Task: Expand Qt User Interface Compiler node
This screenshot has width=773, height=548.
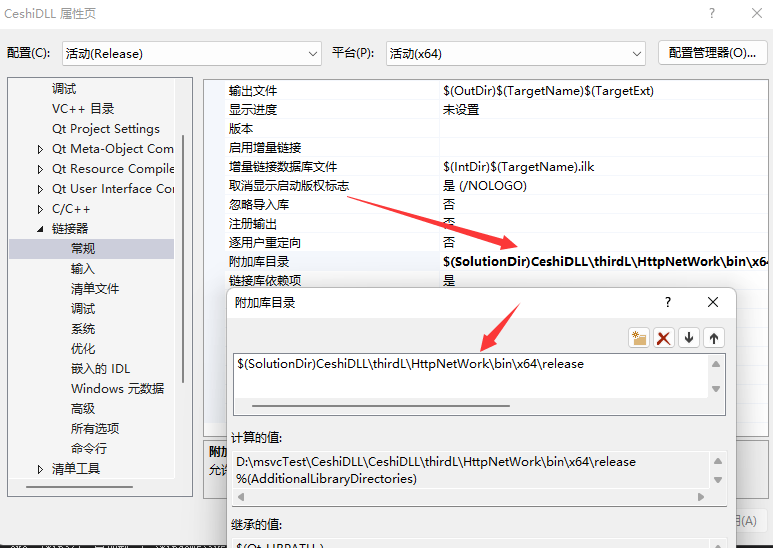Action: [x=40, y=189]
